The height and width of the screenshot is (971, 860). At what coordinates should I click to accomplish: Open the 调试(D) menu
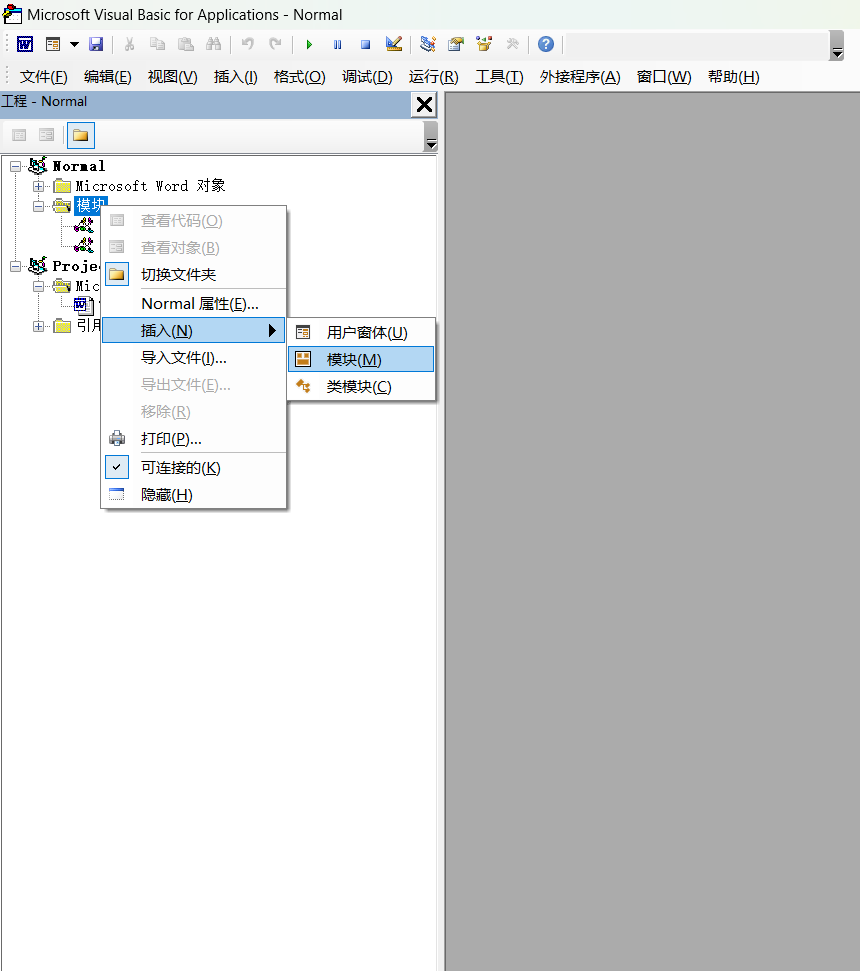point(367,77)
